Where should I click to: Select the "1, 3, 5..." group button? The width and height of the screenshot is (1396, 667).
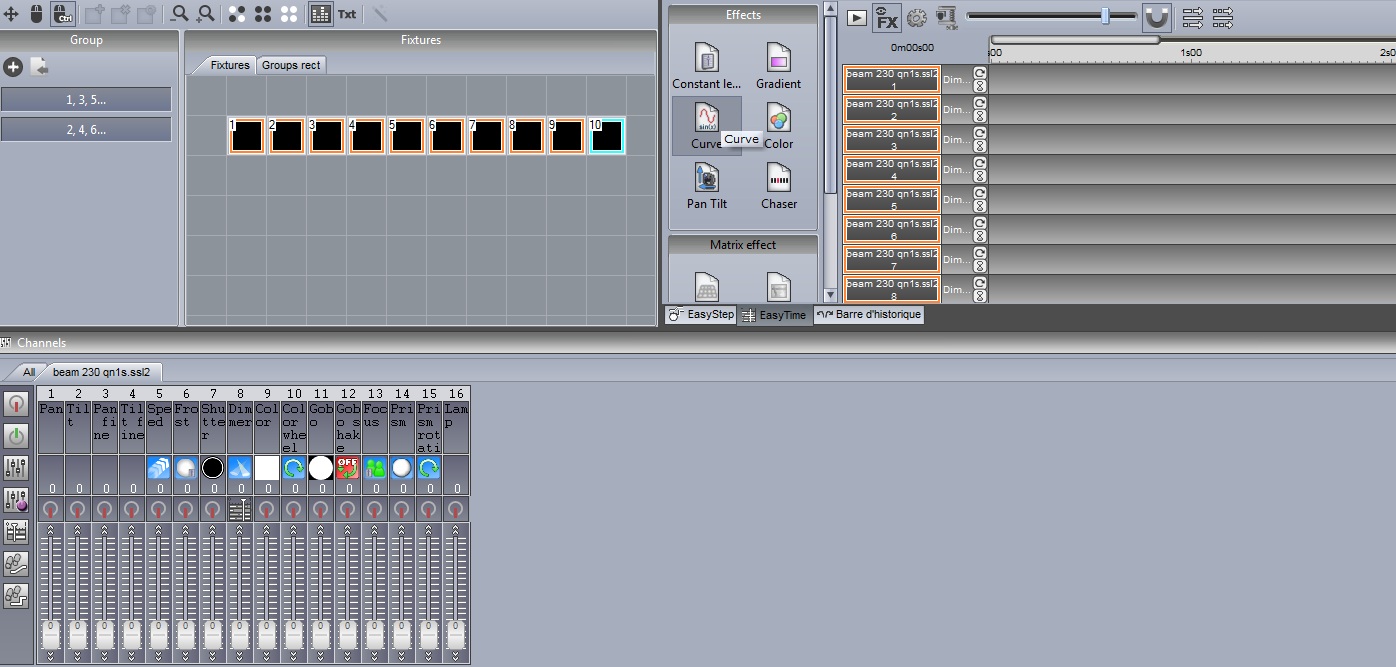[x=86, y=100]
